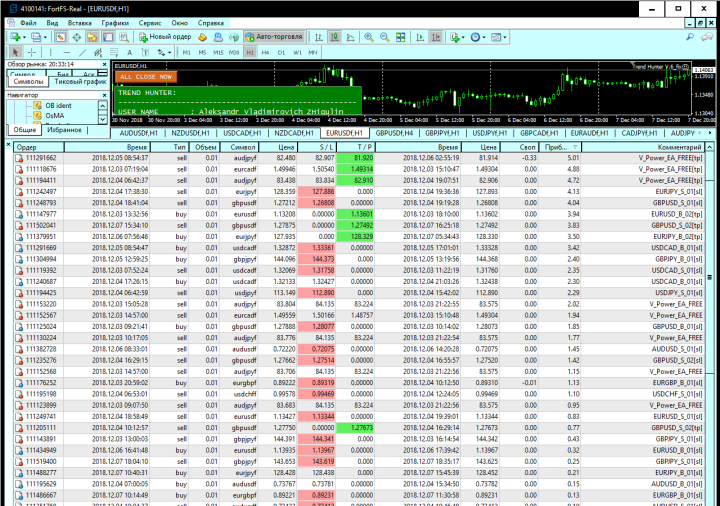The image size is (720, 506).
Task: Click the zoom out magnifier icon
Action: click(x=385, y=37)
